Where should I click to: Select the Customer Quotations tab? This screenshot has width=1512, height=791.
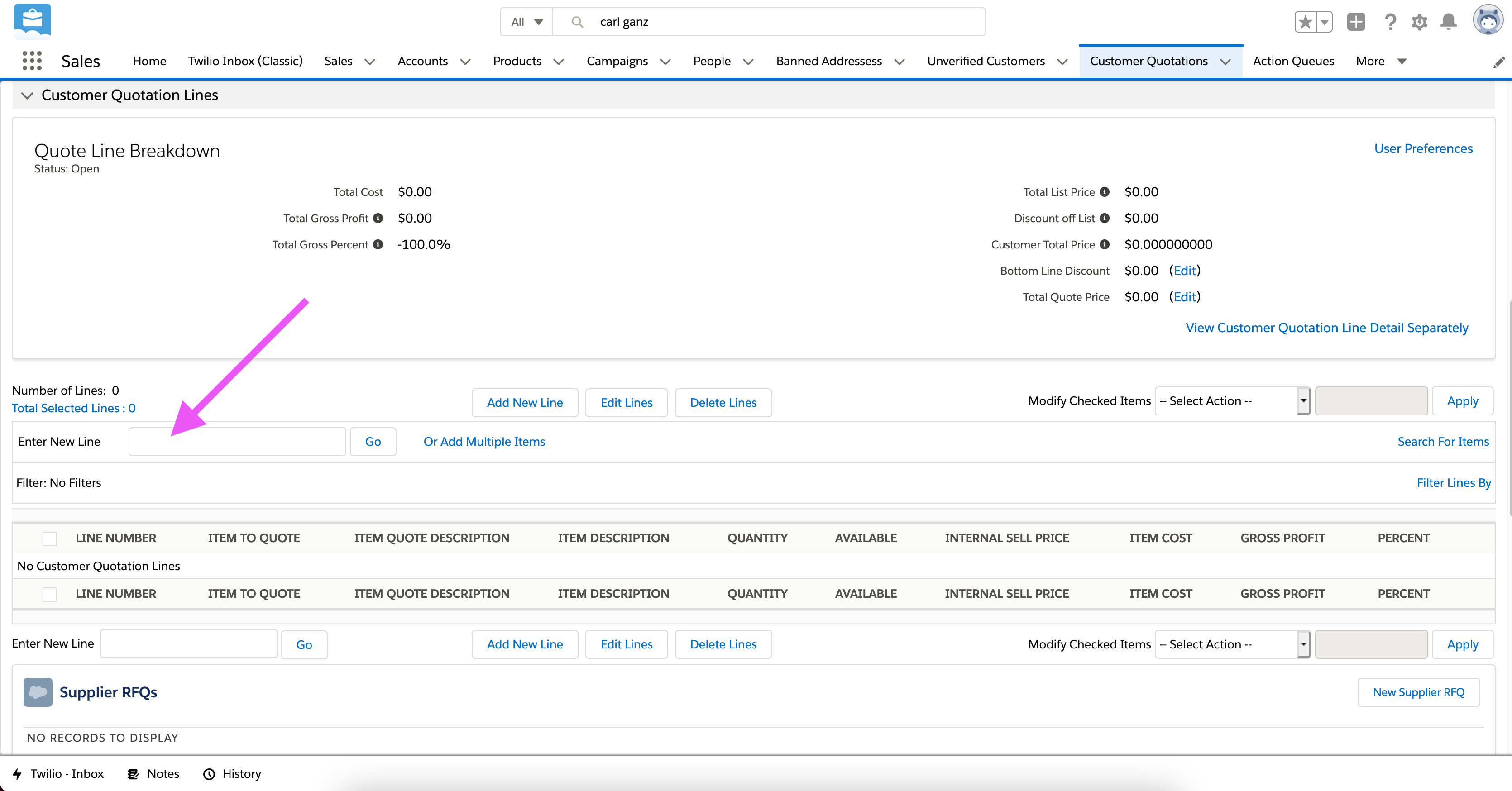[x=1148, y=61]
